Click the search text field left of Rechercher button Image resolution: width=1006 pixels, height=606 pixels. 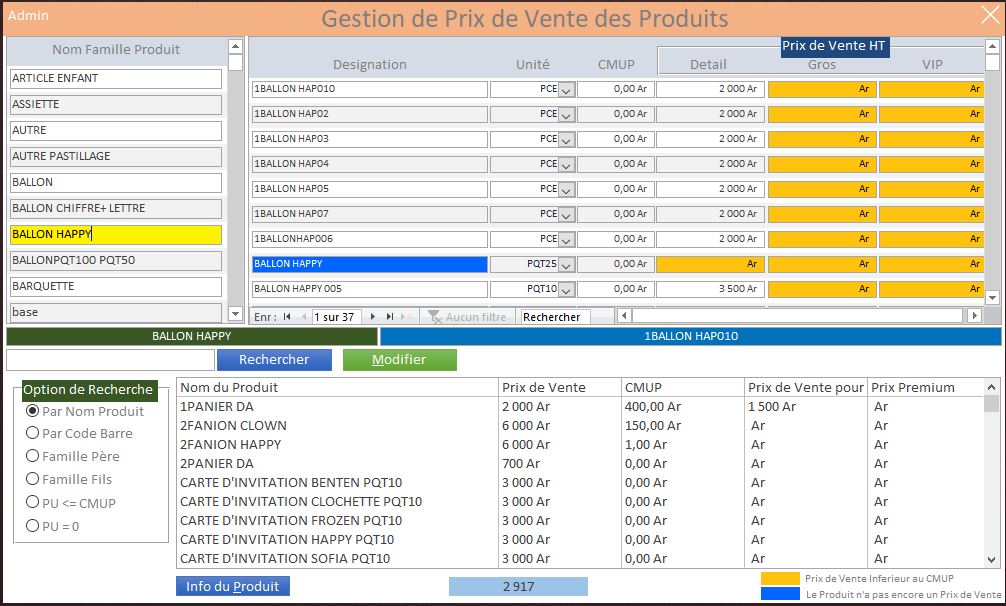pos(110,360)
